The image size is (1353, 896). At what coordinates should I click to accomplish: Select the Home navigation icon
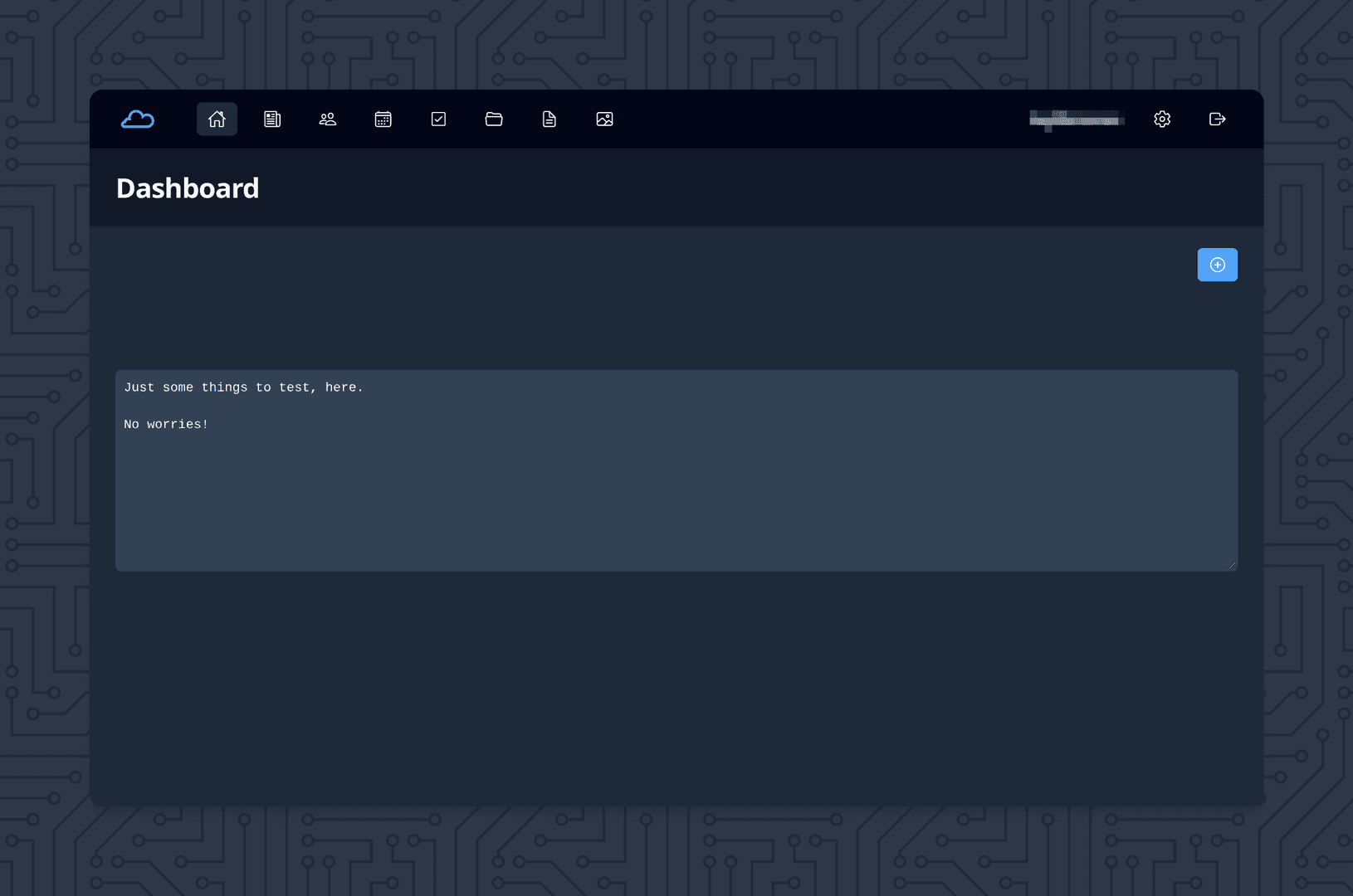tap(217, 119)
